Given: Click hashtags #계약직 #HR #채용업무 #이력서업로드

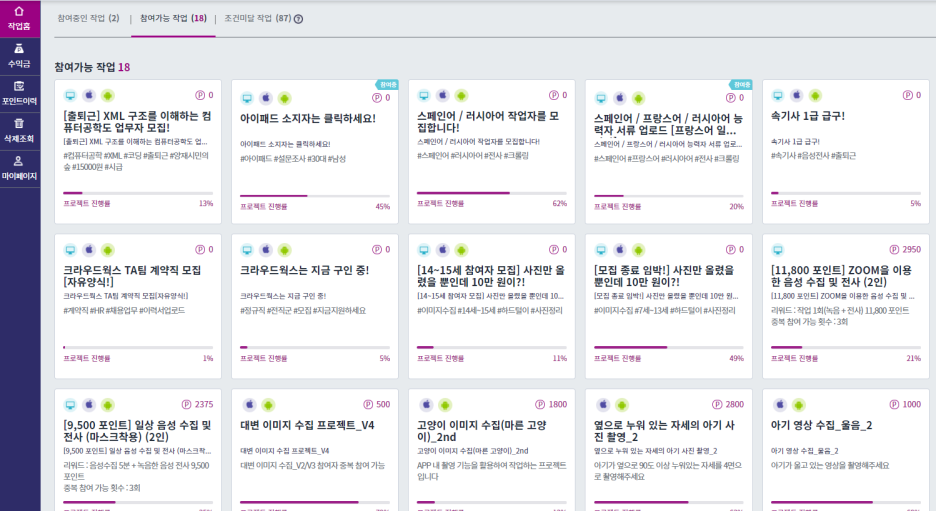Looking at the screenshot, I should click(x=124, y=310).
